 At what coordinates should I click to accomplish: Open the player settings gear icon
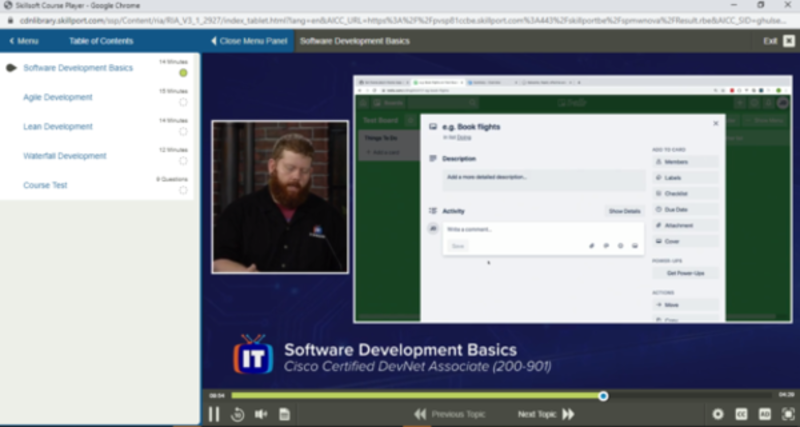pyautogui.click(x=718, y=414)
